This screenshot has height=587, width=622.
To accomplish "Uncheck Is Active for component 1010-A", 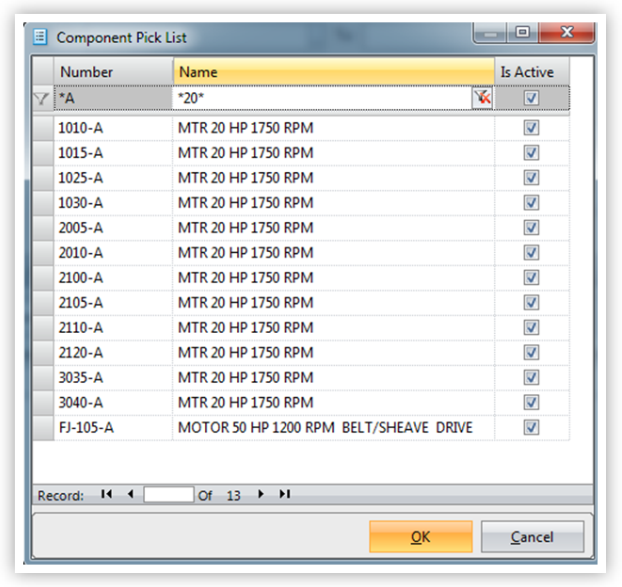I will coord(531,128).
